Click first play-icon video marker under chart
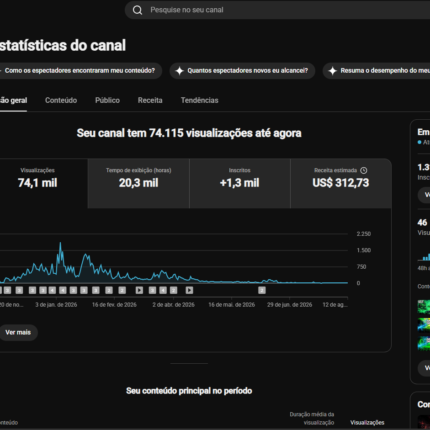This screenshot has width=430, height=430. [x=139, y=290]
